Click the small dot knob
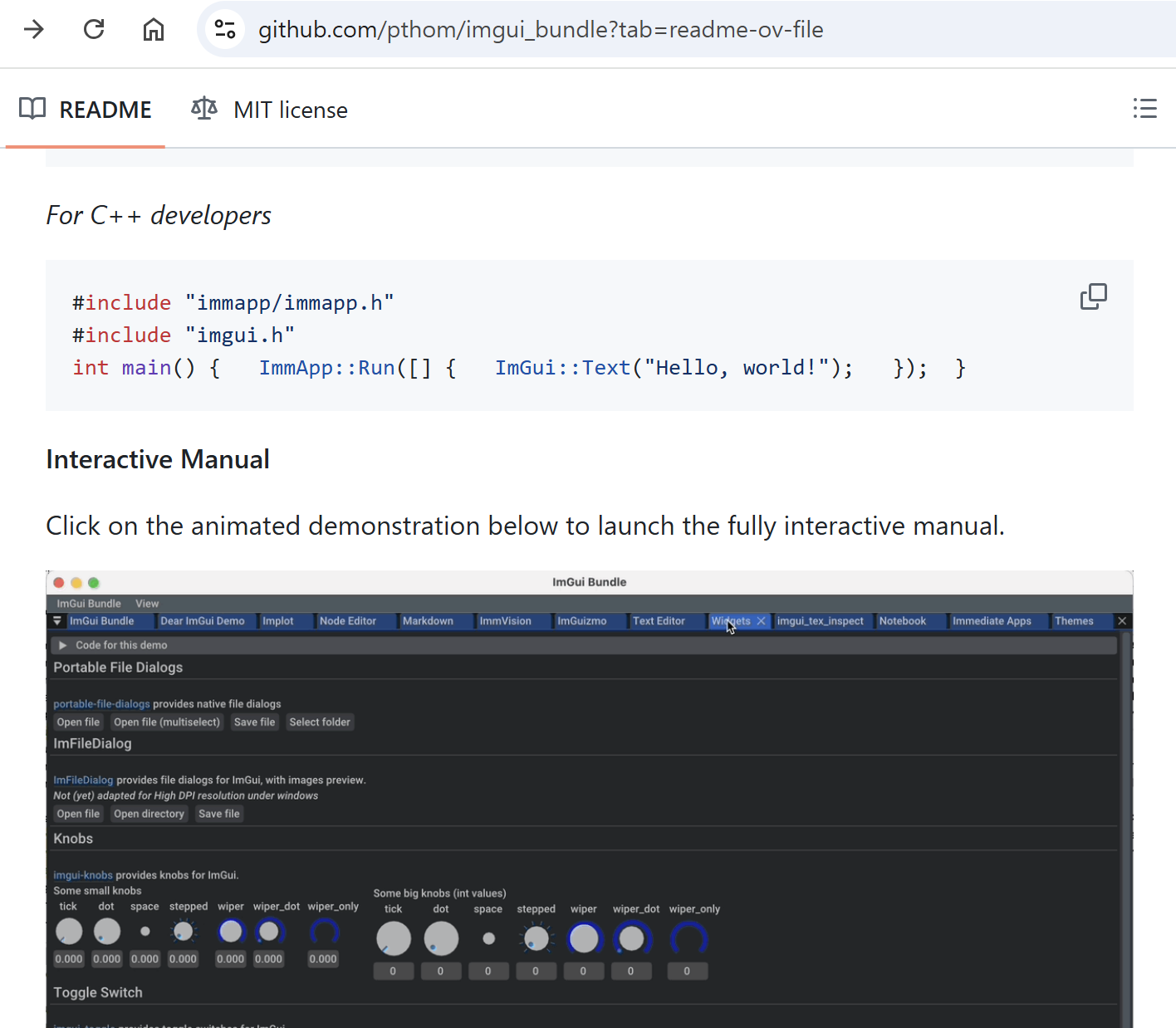Screen dimensions: 1176x1028 pos(107,932)
